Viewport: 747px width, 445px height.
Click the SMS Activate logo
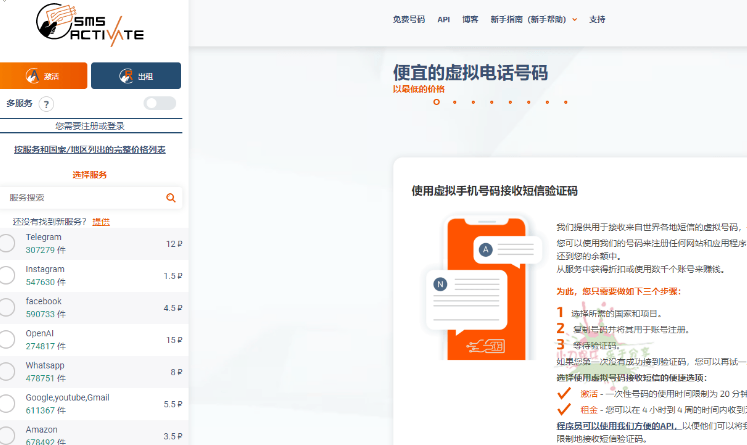coord(90,25)
